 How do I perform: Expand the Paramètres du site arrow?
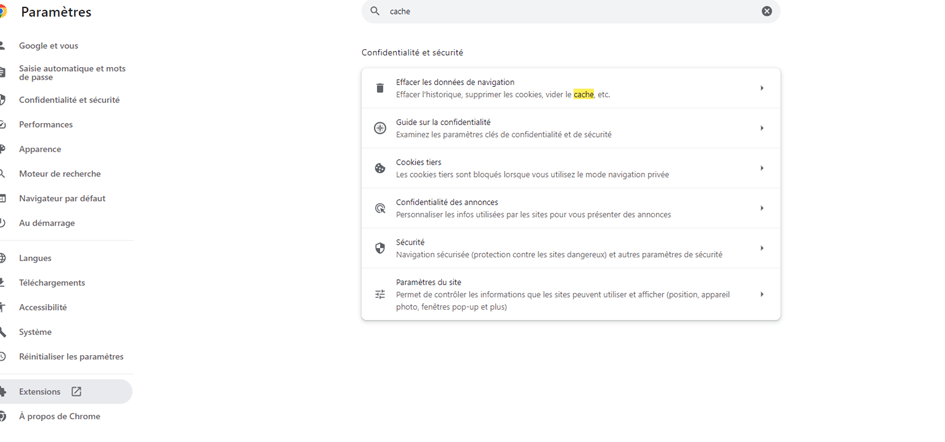762,294
